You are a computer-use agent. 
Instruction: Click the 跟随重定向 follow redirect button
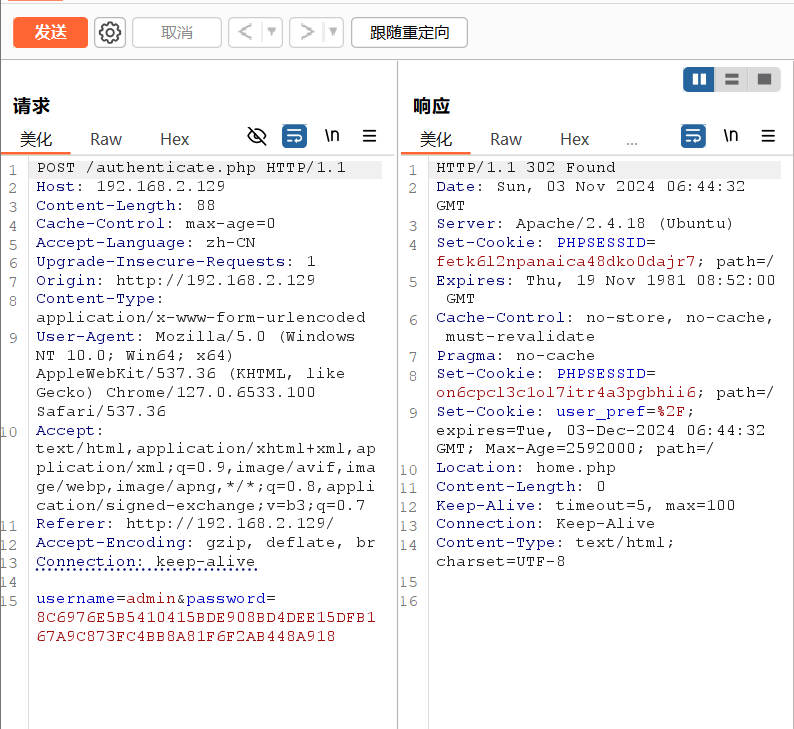(409, 33)
